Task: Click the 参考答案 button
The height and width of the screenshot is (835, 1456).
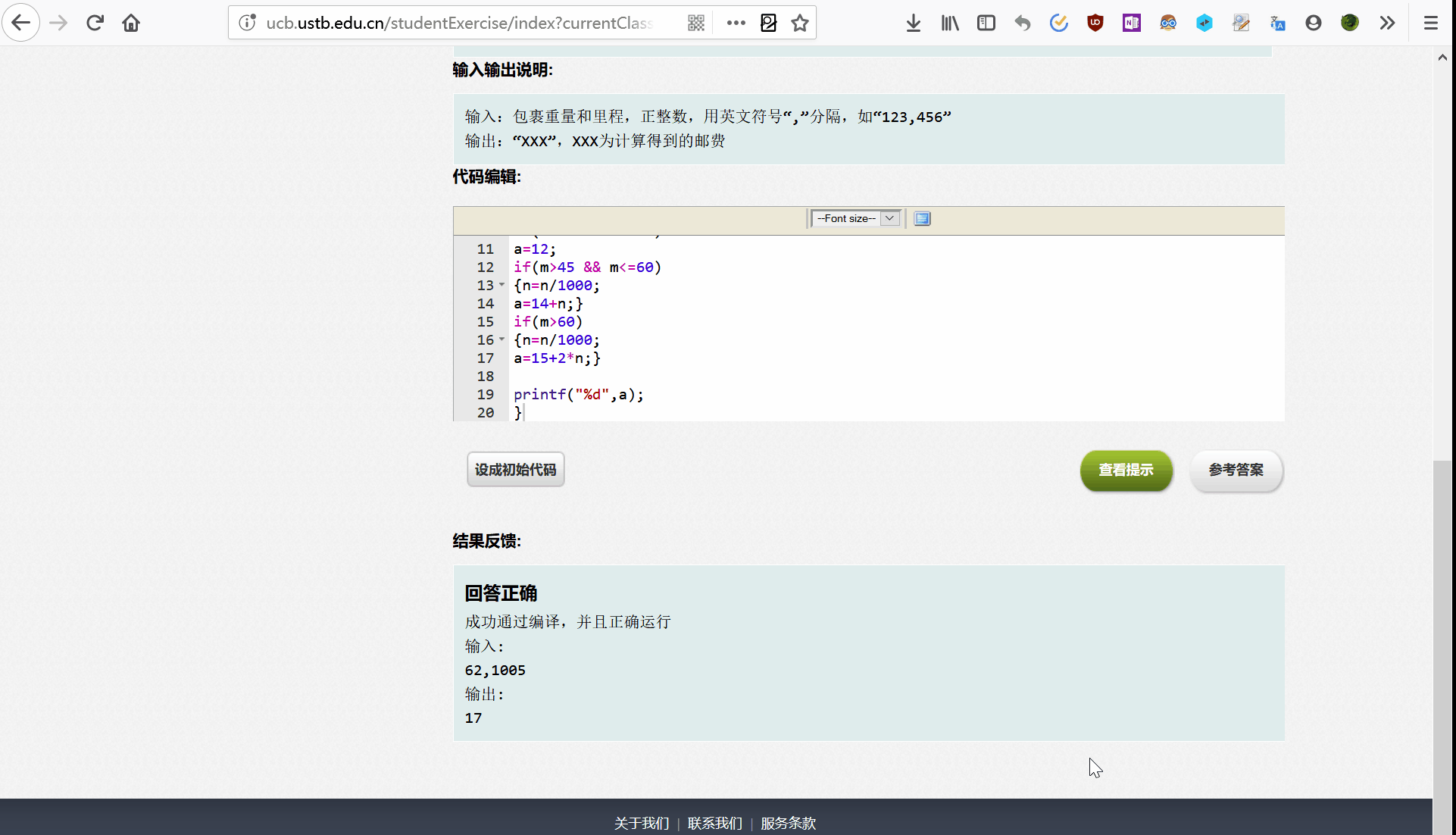Action: tap(1236, 470)
